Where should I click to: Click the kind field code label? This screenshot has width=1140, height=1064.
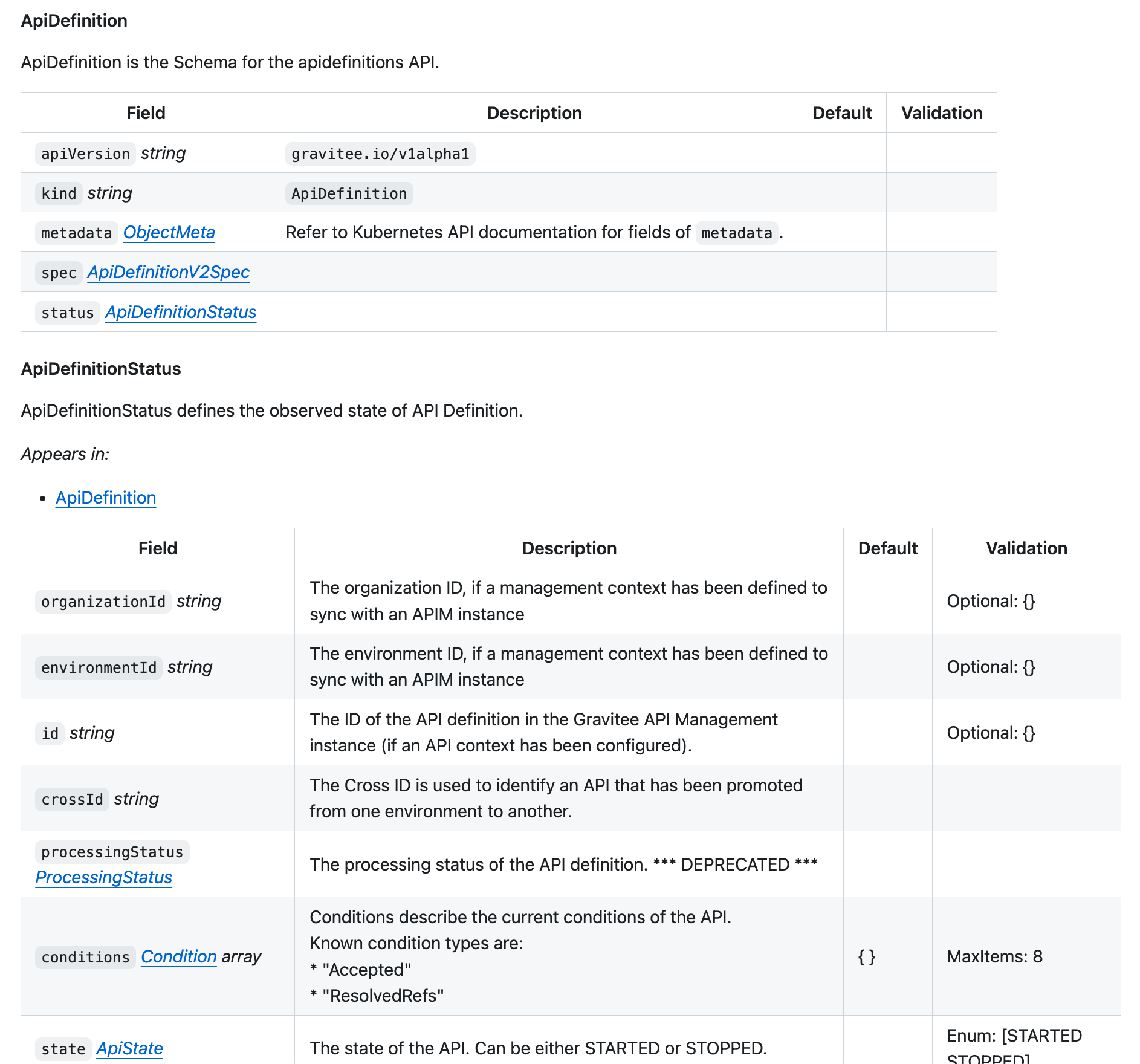59,193
